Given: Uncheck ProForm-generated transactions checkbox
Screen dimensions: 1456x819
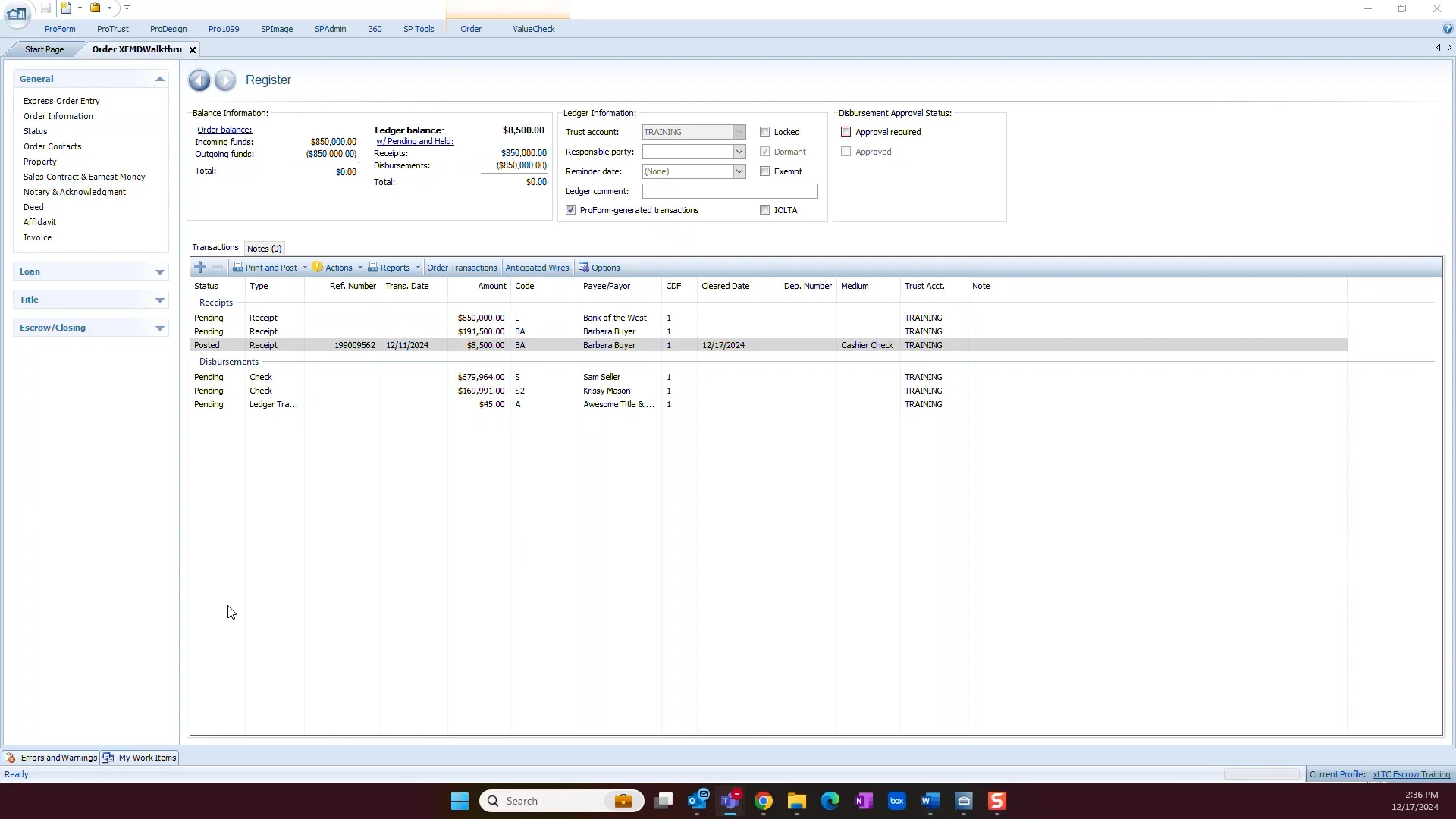Looking at the screenshot, I should coord(571,210).
